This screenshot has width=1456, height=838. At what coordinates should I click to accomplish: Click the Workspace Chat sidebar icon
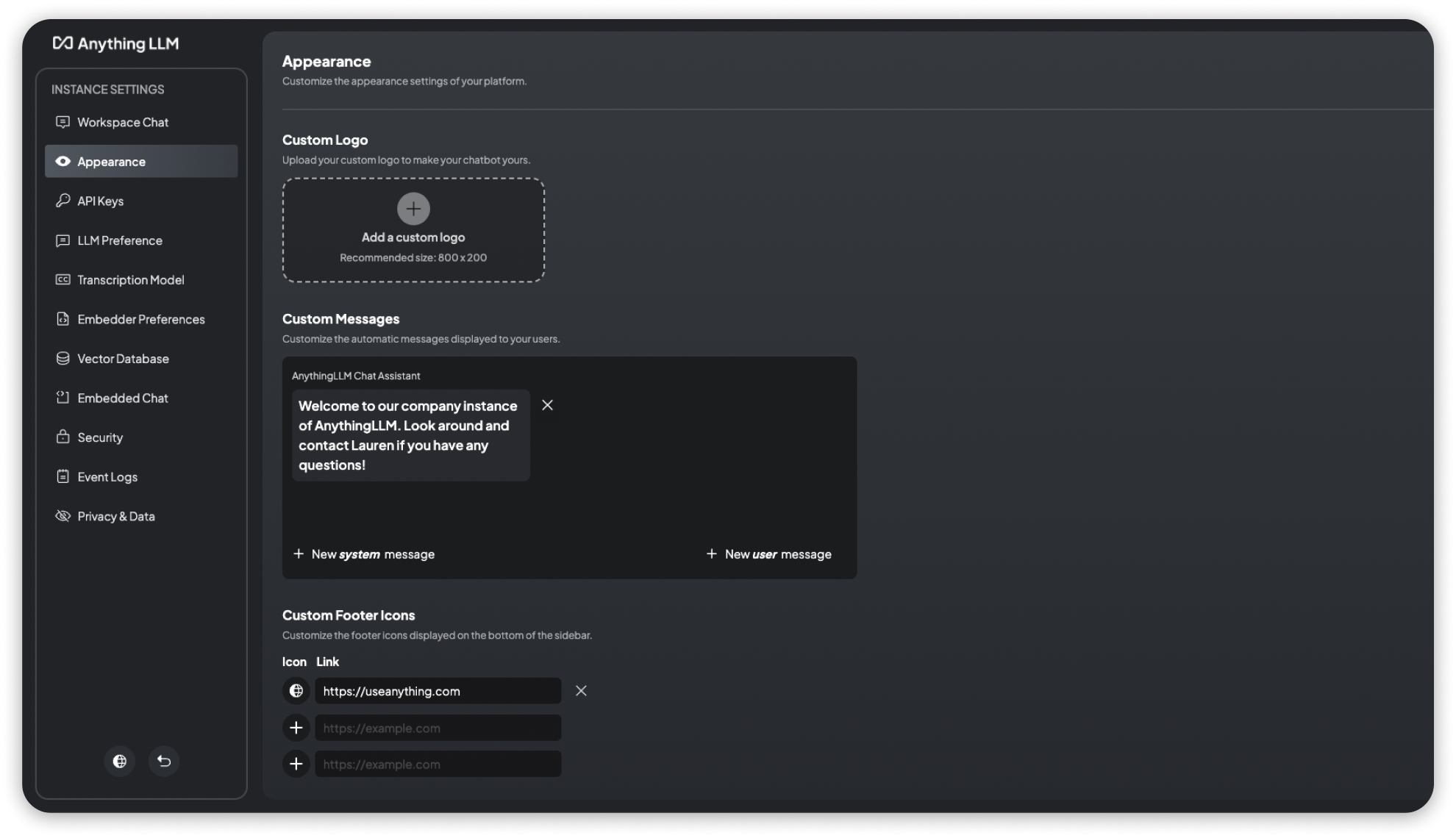[x=62, y=121]
